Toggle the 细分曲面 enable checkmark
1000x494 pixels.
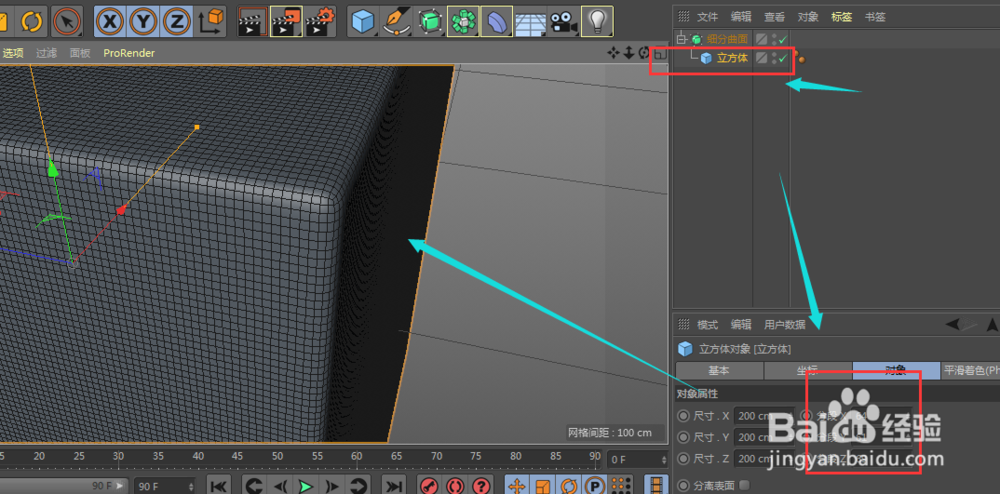[783, 40]
